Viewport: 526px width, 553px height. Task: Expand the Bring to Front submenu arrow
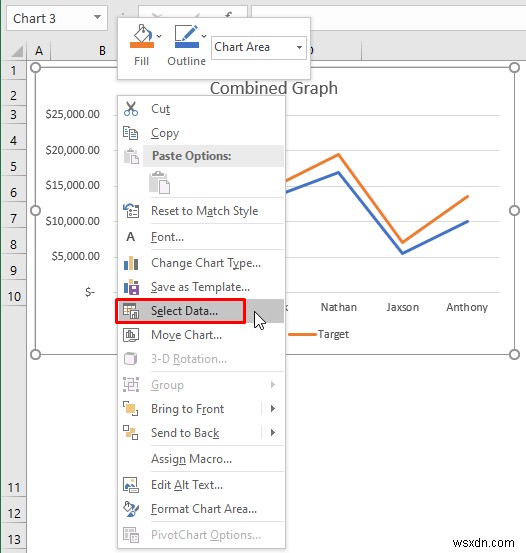click(x=273, y=409)
